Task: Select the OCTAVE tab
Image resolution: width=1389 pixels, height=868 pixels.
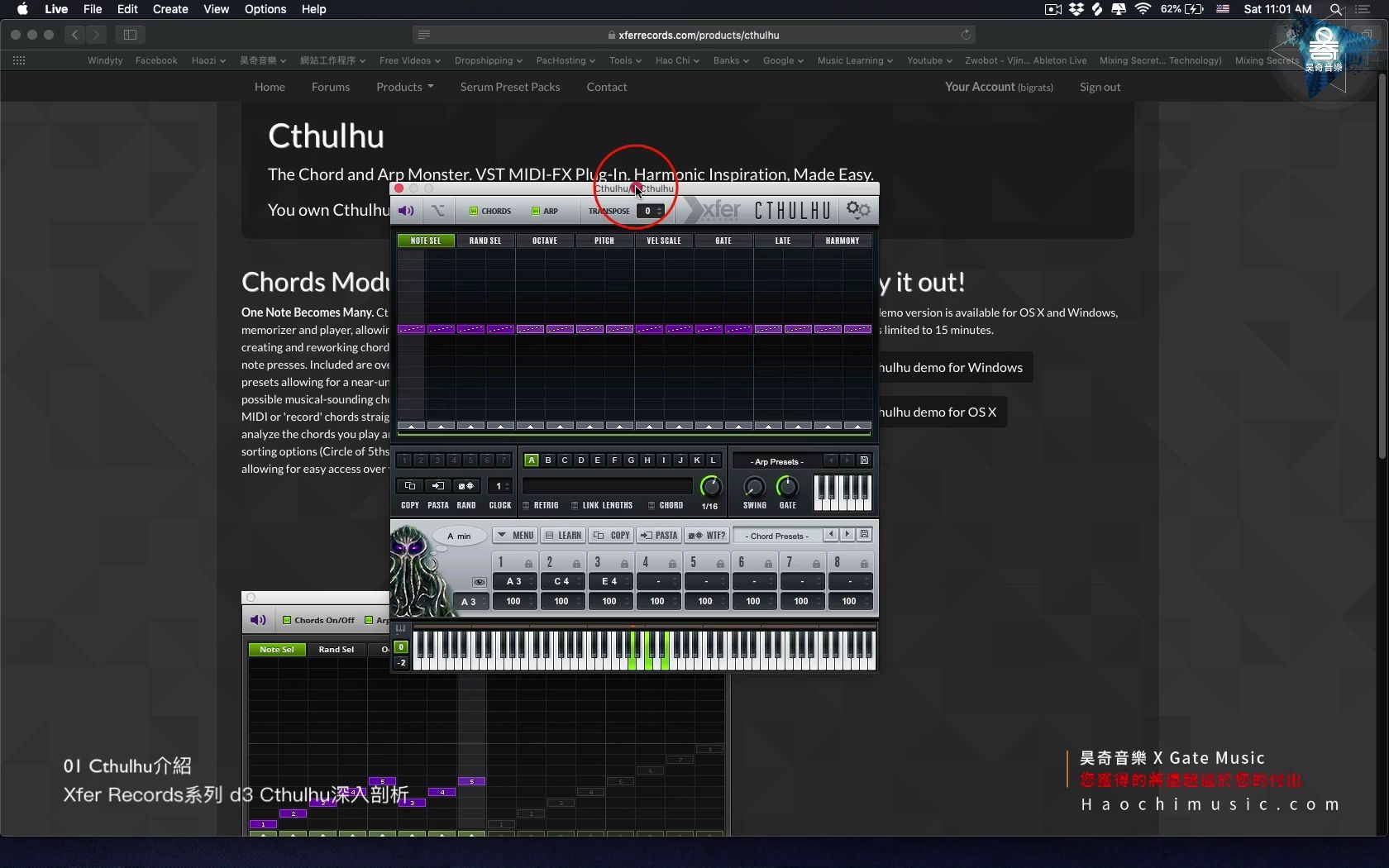Action: tap(545, 241)
